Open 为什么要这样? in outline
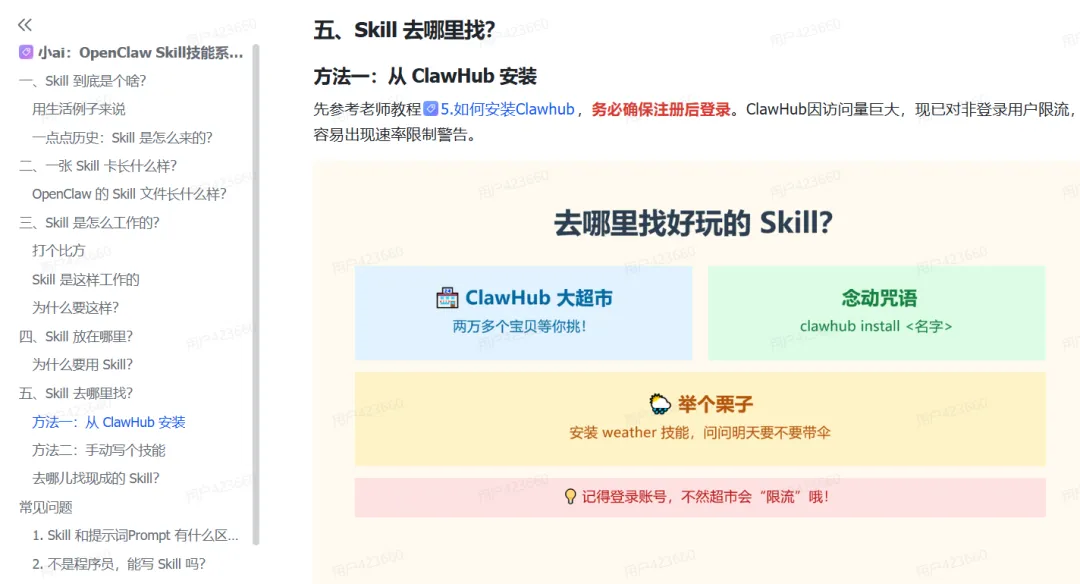The image size is (1080, 584). point(75,308)
